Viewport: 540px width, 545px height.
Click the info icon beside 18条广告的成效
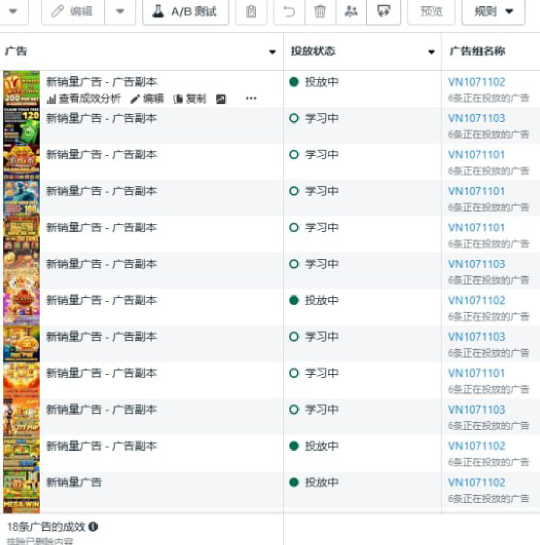click(93, 527)
